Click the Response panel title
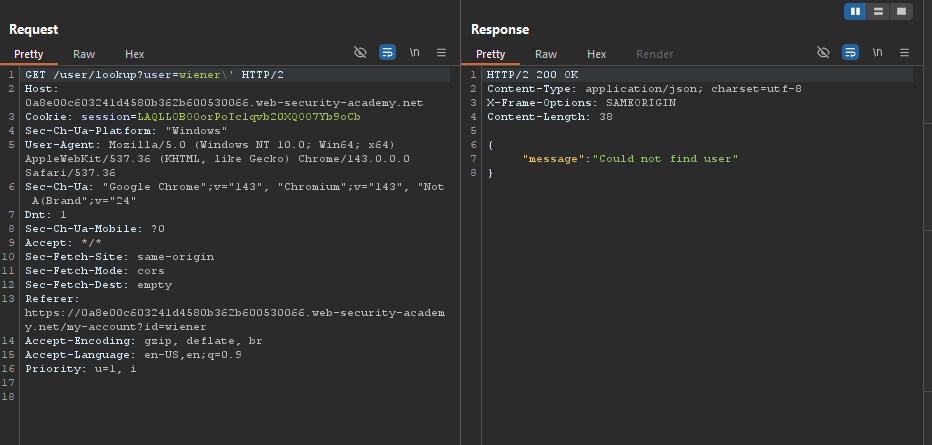Screen dimensions: 932x445 click(x=500, y=29)
